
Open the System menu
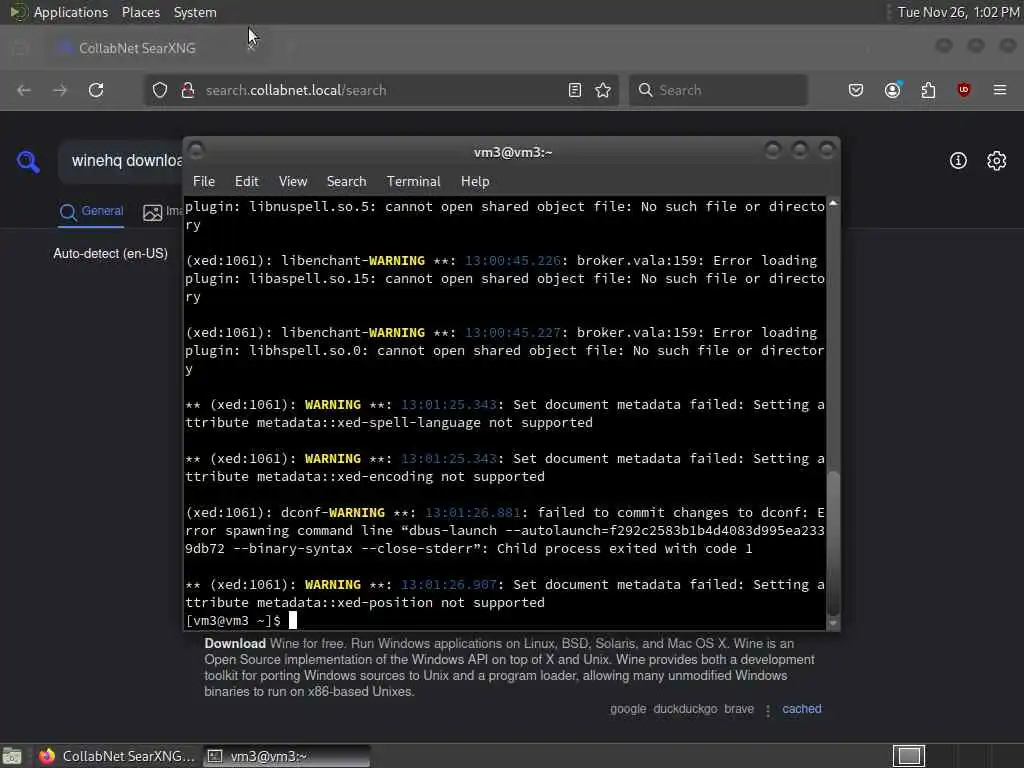tap(195, 12)
